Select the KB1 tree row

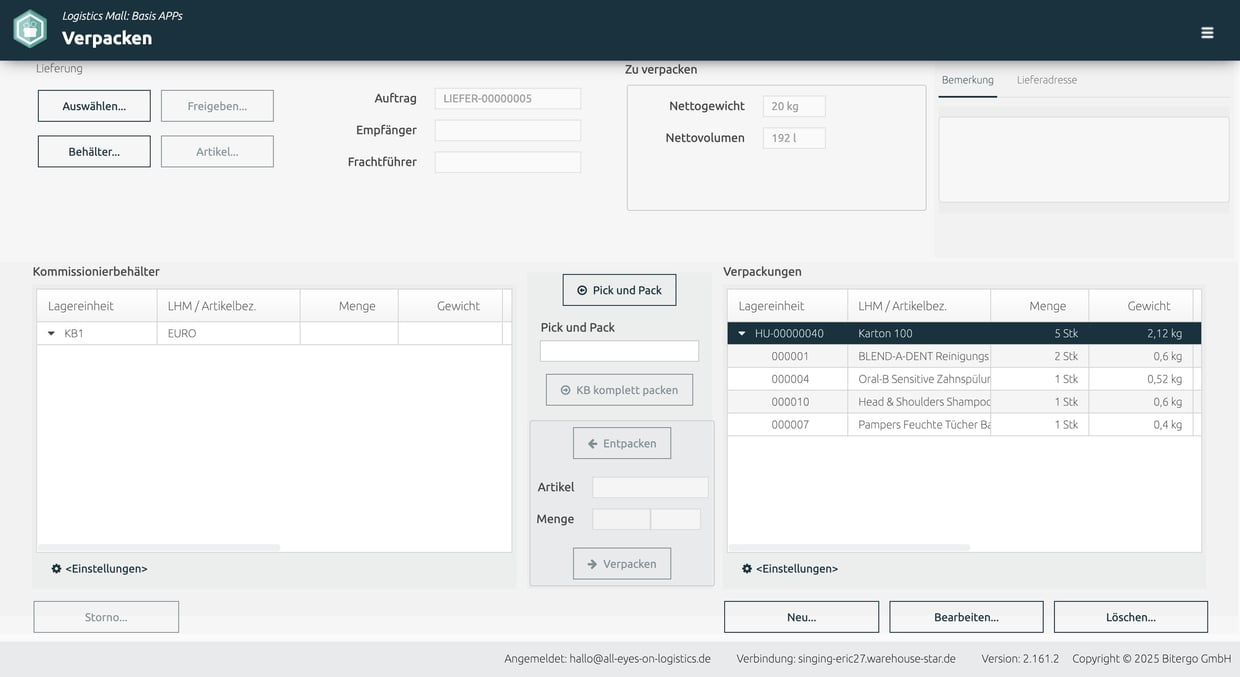click(x=274, y=333)
